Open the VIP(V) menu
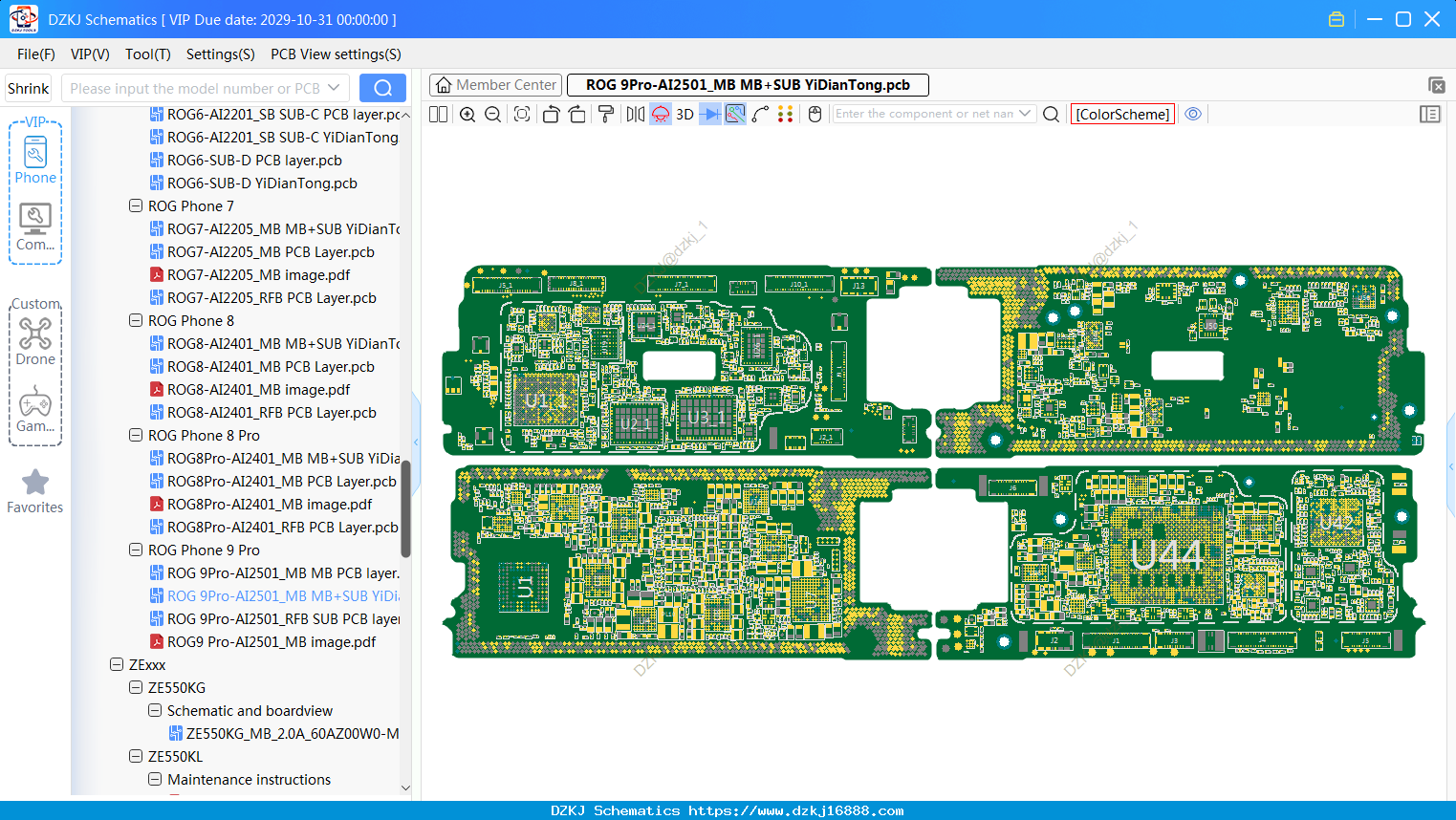Viewport: 1456px width, 820px height. 90,54
